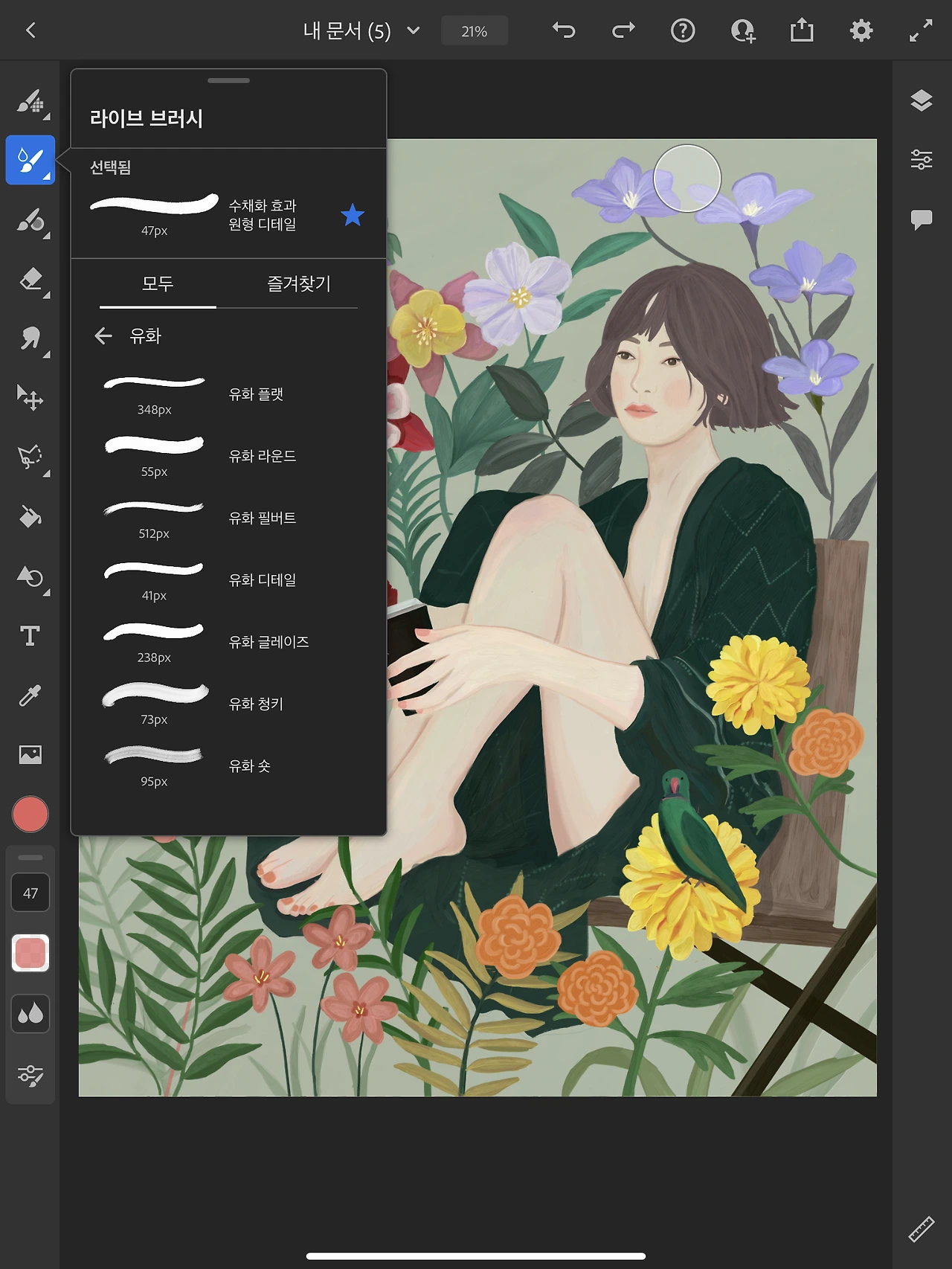Click the 수채화 효과 원형 디테일 brush name
The height and width of the screenshot is (1269, 952).
tap(263, 215)
